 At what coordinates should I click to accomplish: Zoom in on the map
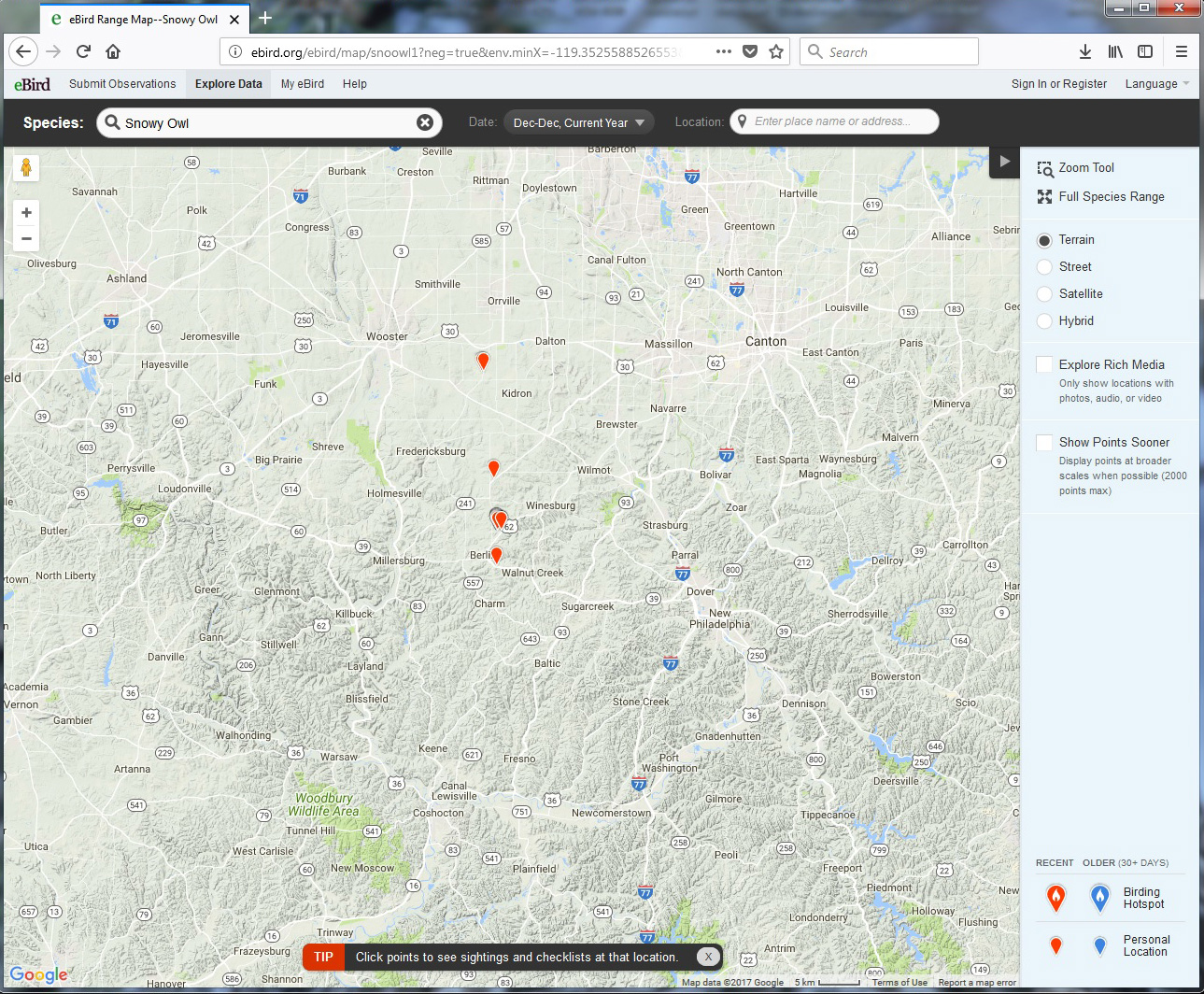tap(26, 212)
